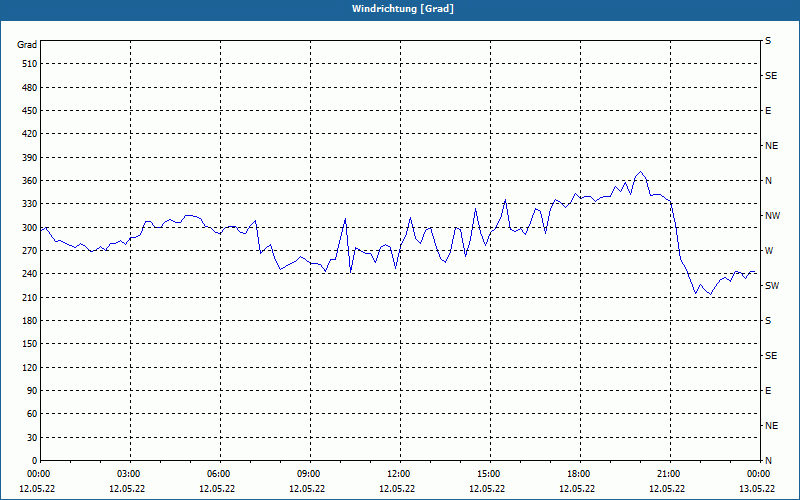Select the 510 value on the degree axis
Viewport: 800px width, 500px height.
point(30,64)
